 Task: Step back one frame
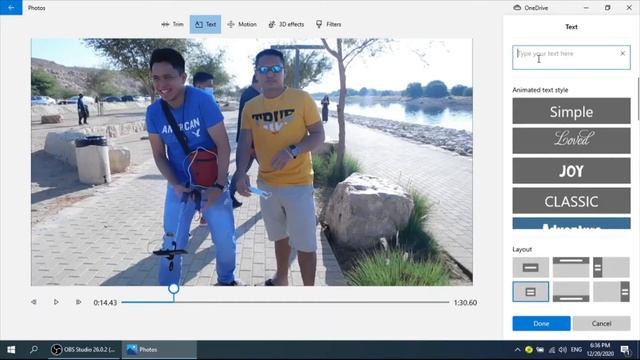point(34,302)
